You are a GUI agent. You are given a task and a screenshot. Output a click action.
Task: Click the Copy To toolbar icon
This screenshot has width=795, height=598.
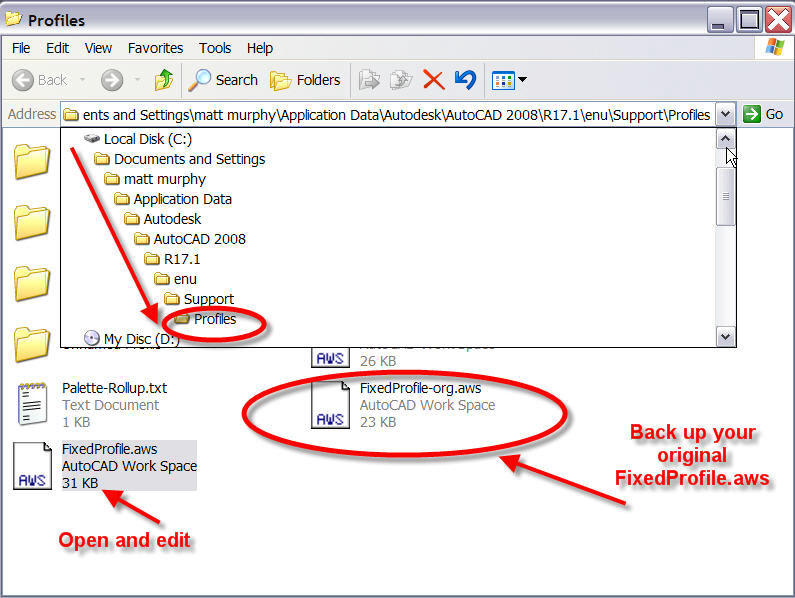coord(401,80)
